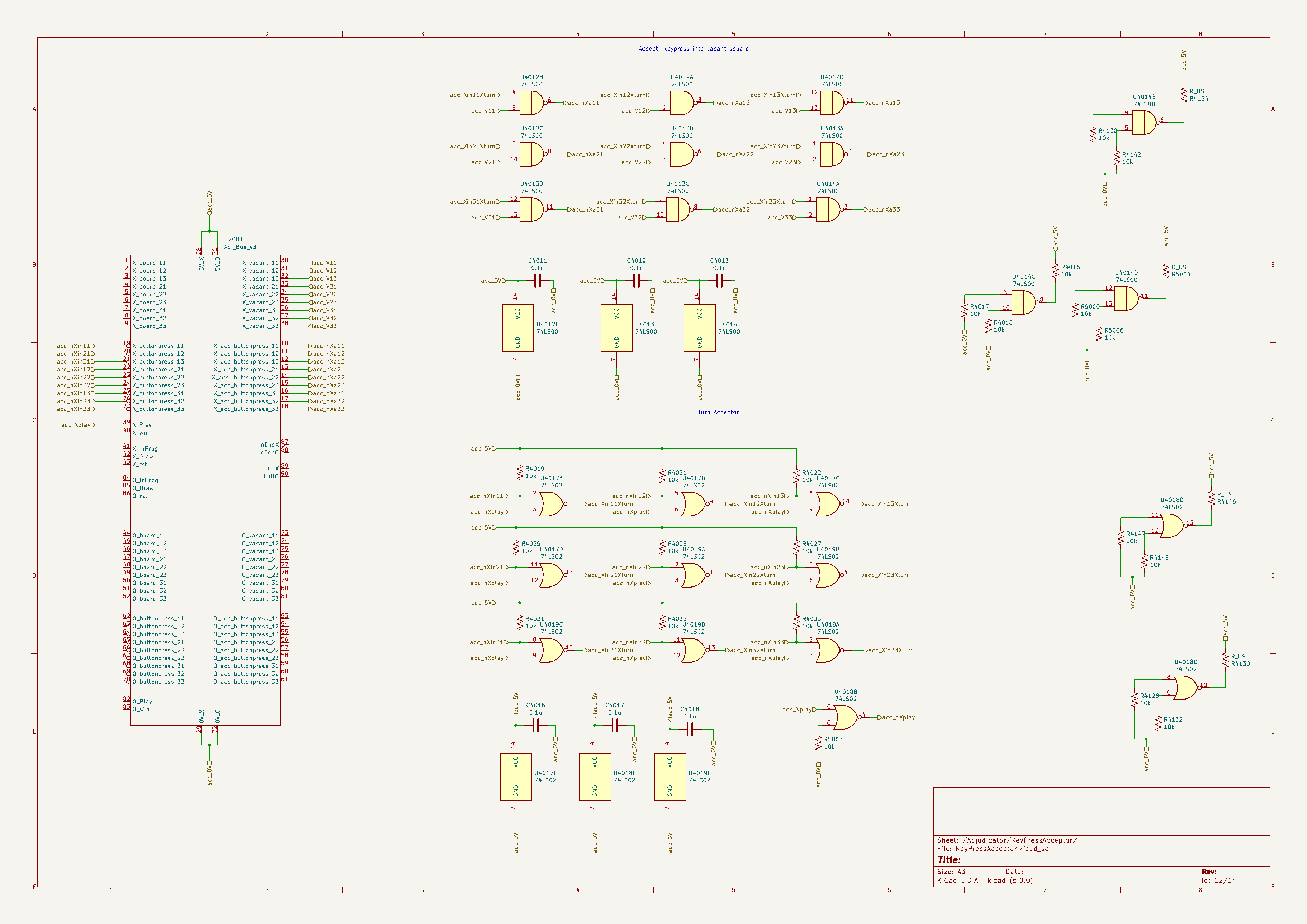The width and height of the screenshot is (1307, 924).
Task: Click the O_Win pin name
Action: point(141,709)
